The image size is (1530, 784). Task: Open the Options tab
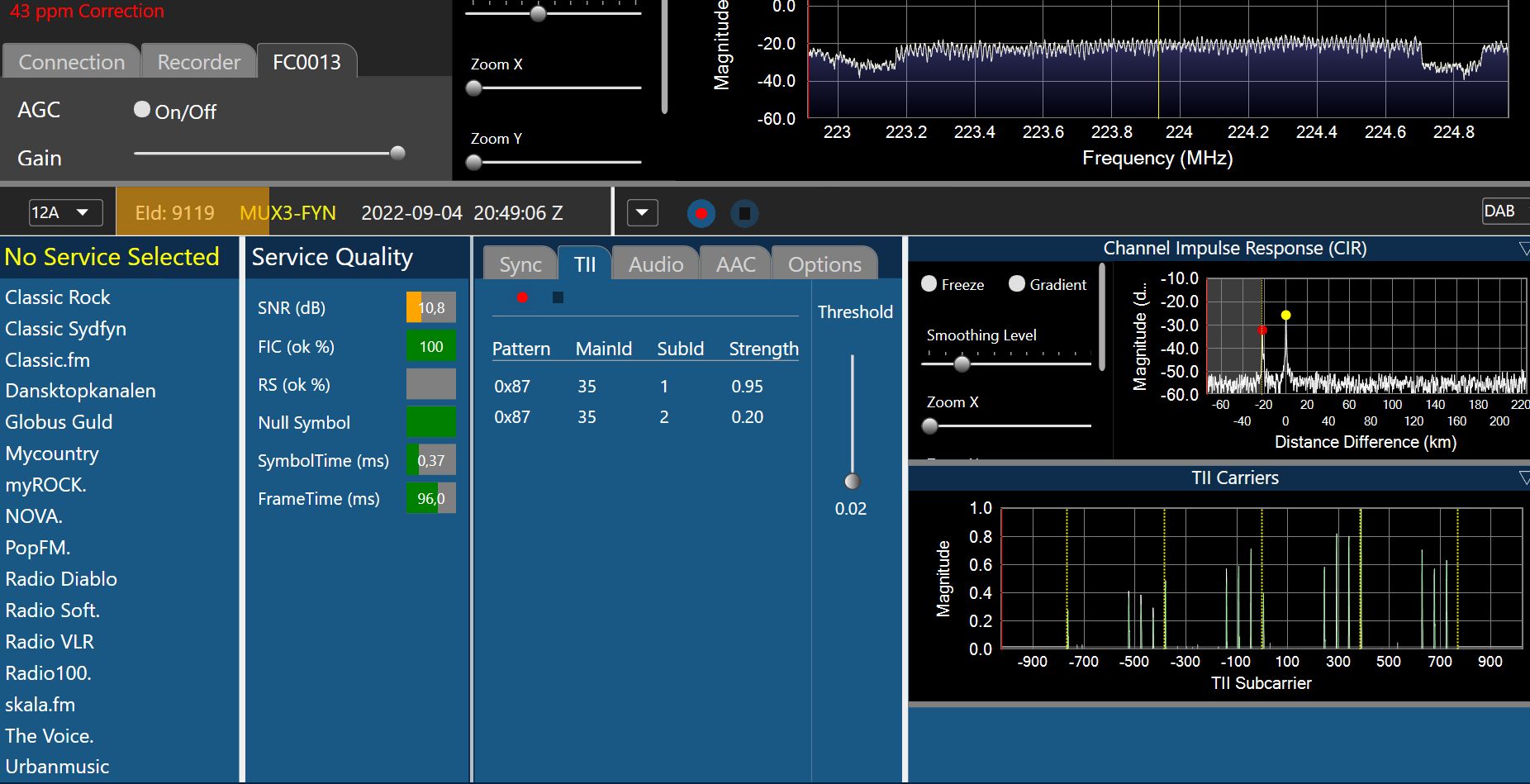pos(824,264)
